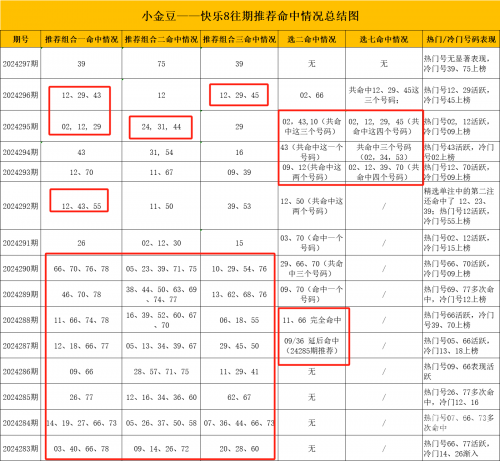This screenshot has width=500, height=461.
Task: Click the 2024288期 row label
Action: [x=21, y=320]
